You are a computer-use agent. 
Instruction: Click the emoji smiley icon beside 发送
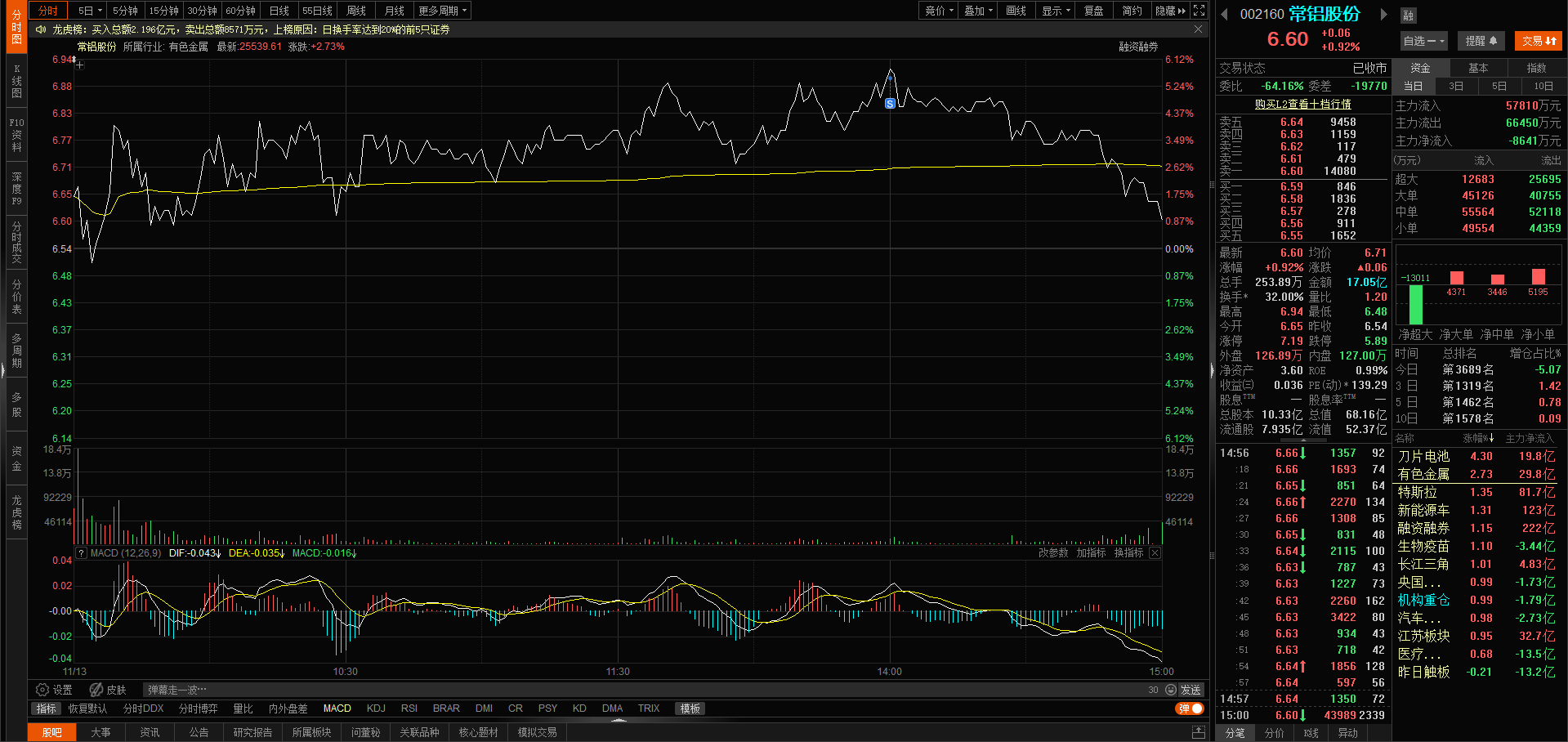(1170, 690)
